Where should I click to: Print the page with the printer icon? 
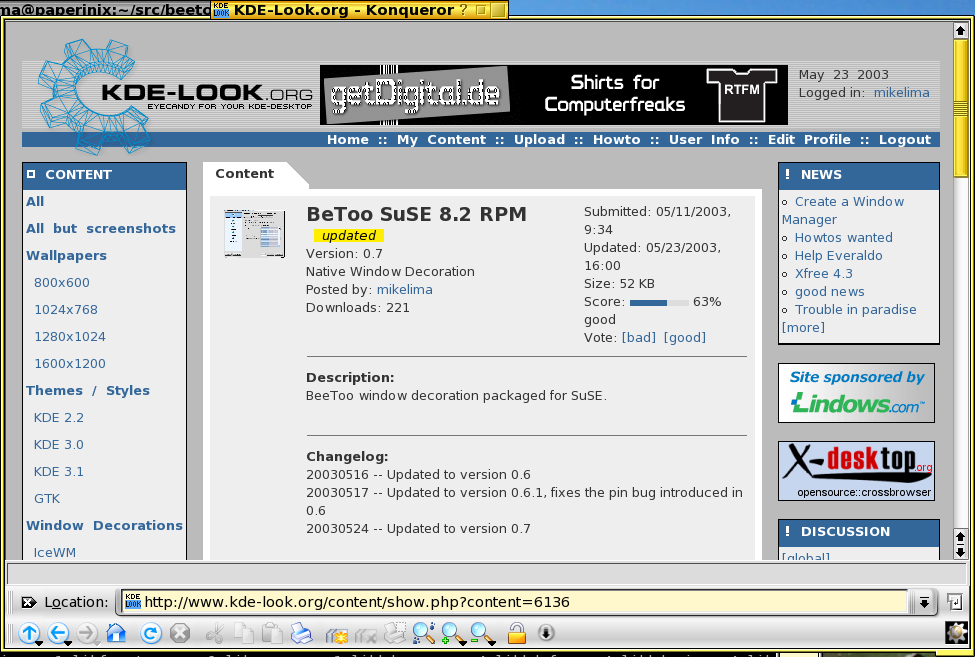(302, 633)
